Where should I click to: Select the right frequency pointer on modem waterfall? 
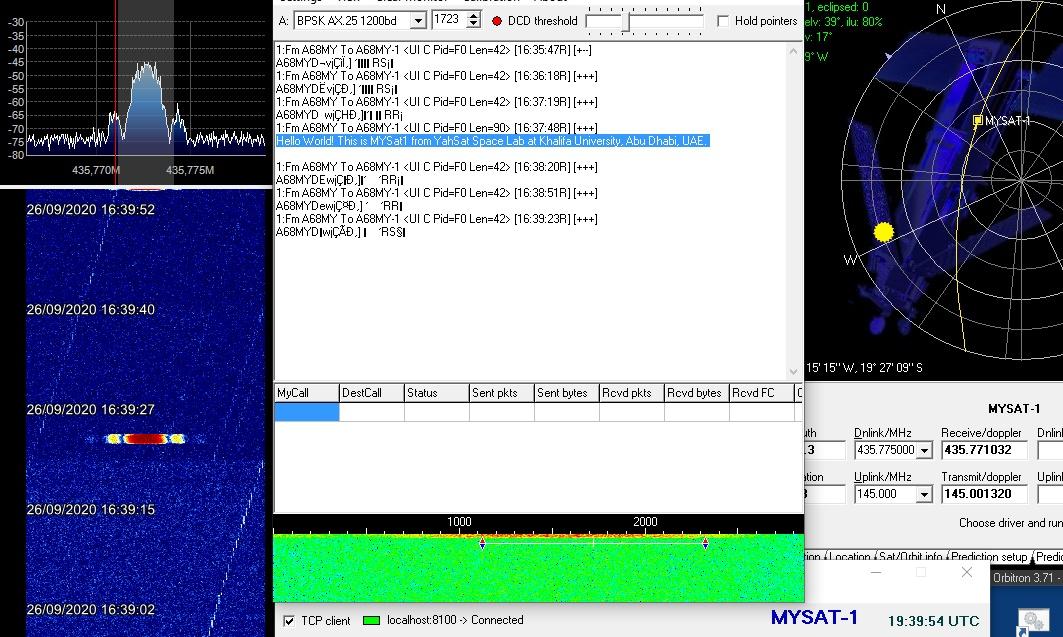[x=705, y=543]
